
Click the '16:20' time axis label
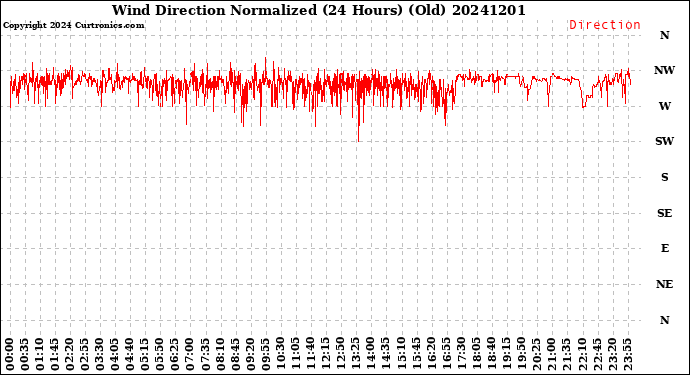point(431,354)
